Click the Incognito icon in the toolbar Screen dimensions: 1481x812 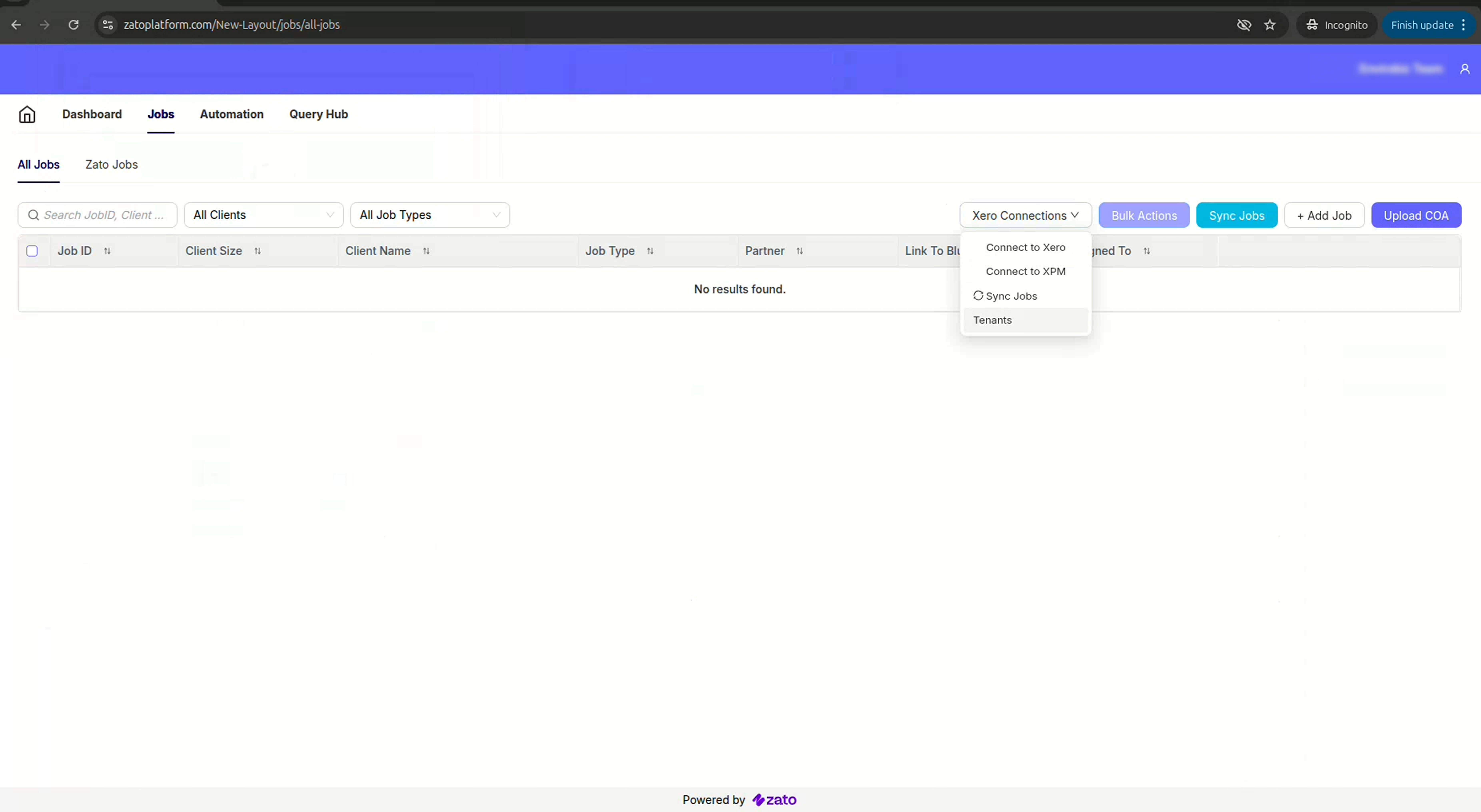(x=1312, y=25)
